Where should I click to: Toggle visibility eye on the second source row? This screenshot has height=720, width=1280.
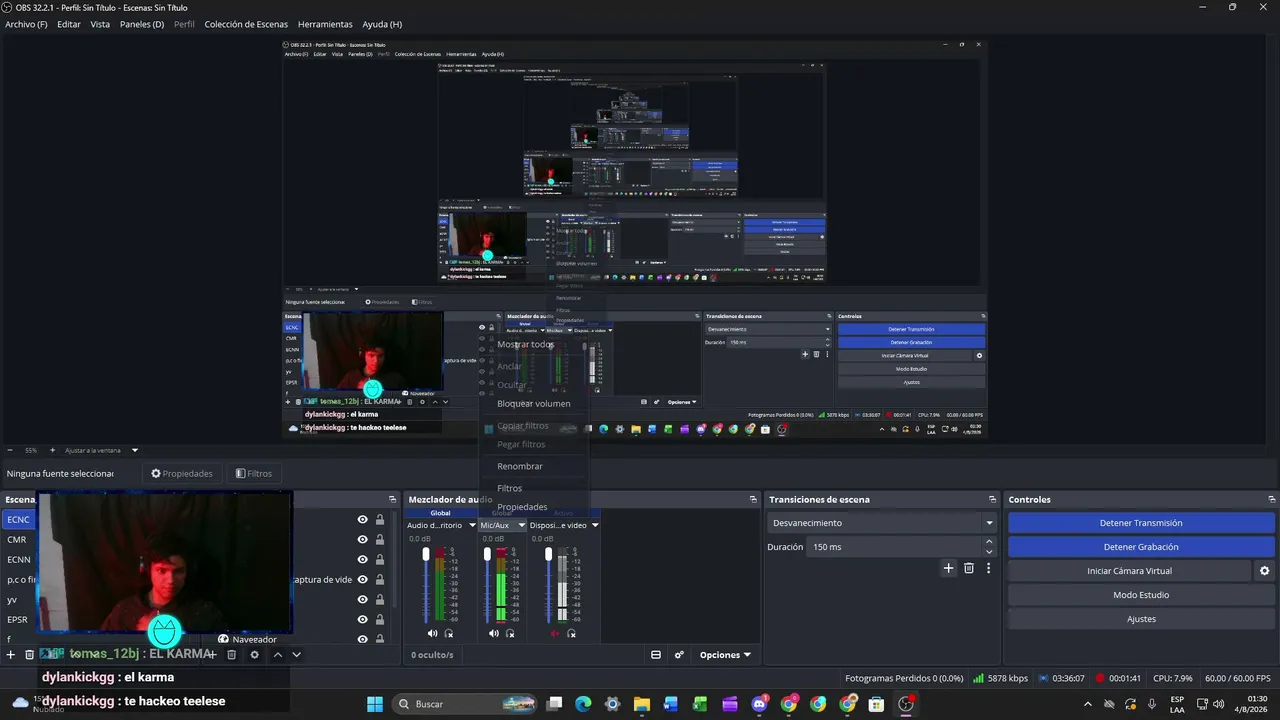363,539
